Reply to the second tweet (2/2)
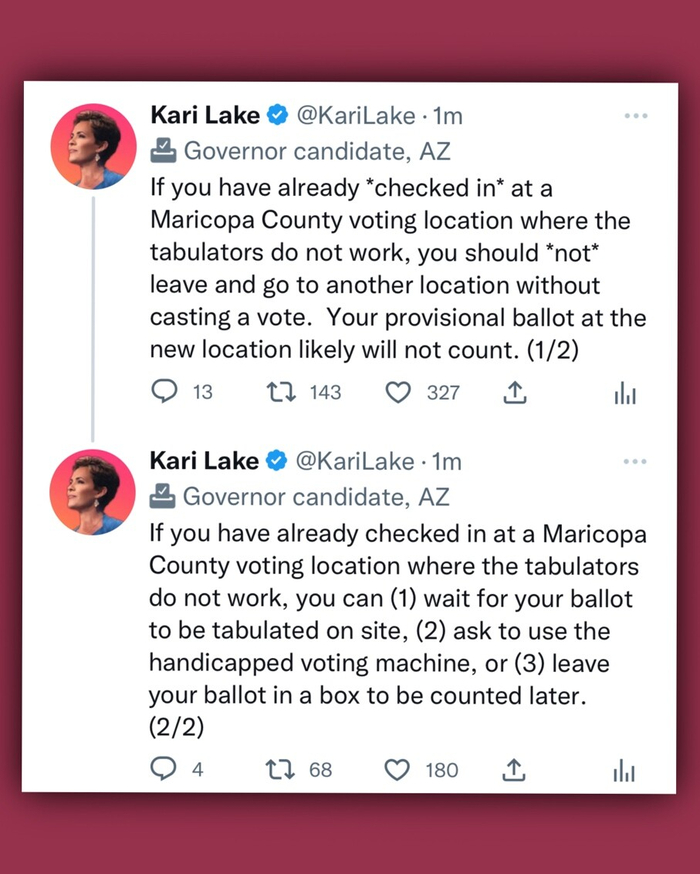 (163, 770)
